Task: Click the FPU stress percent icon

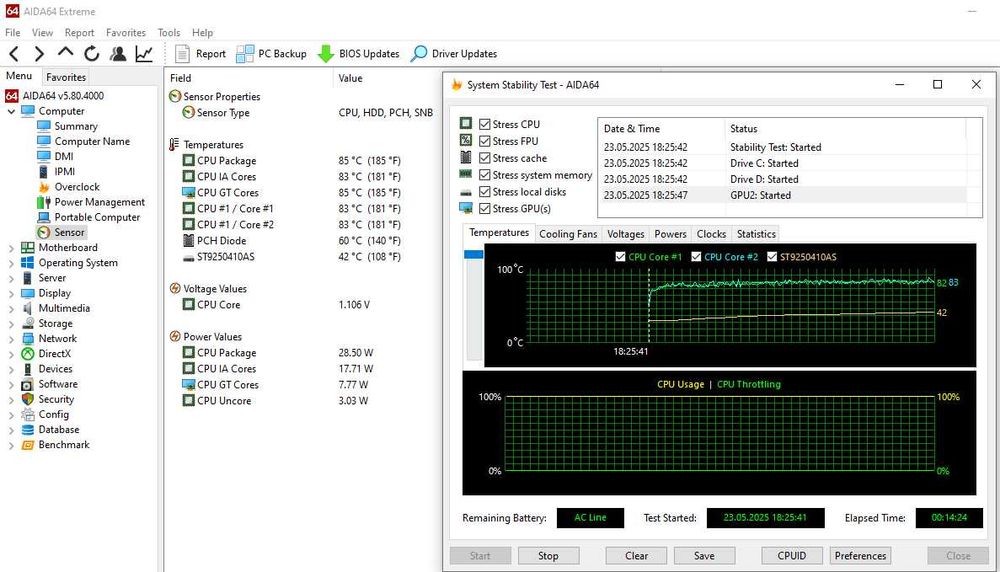Action: pos(466,140)
